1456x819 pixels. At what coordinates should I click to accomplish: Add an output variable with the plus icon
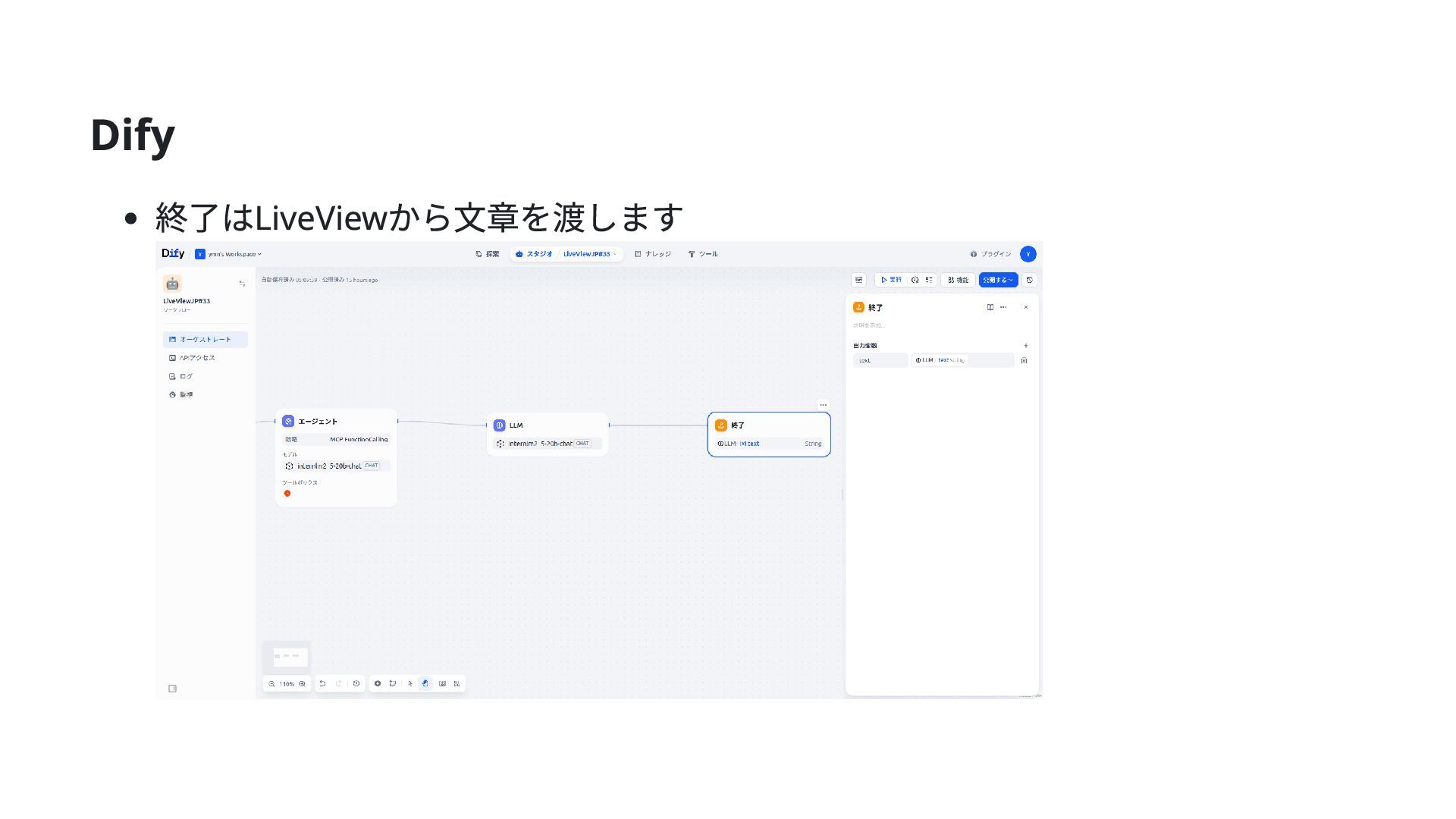(1026, 346)
